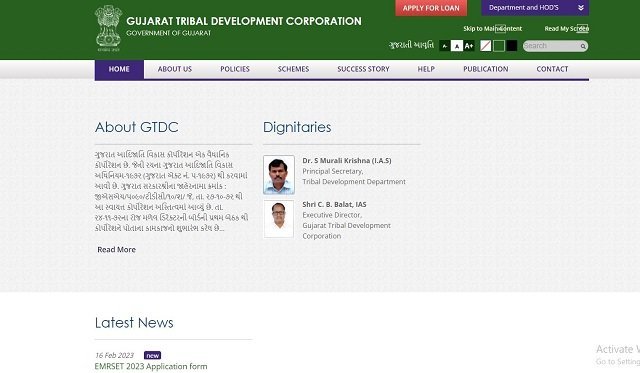Decrease font size with A- button
This screenshot has width=640, height=373.
[x=444, y=46]
